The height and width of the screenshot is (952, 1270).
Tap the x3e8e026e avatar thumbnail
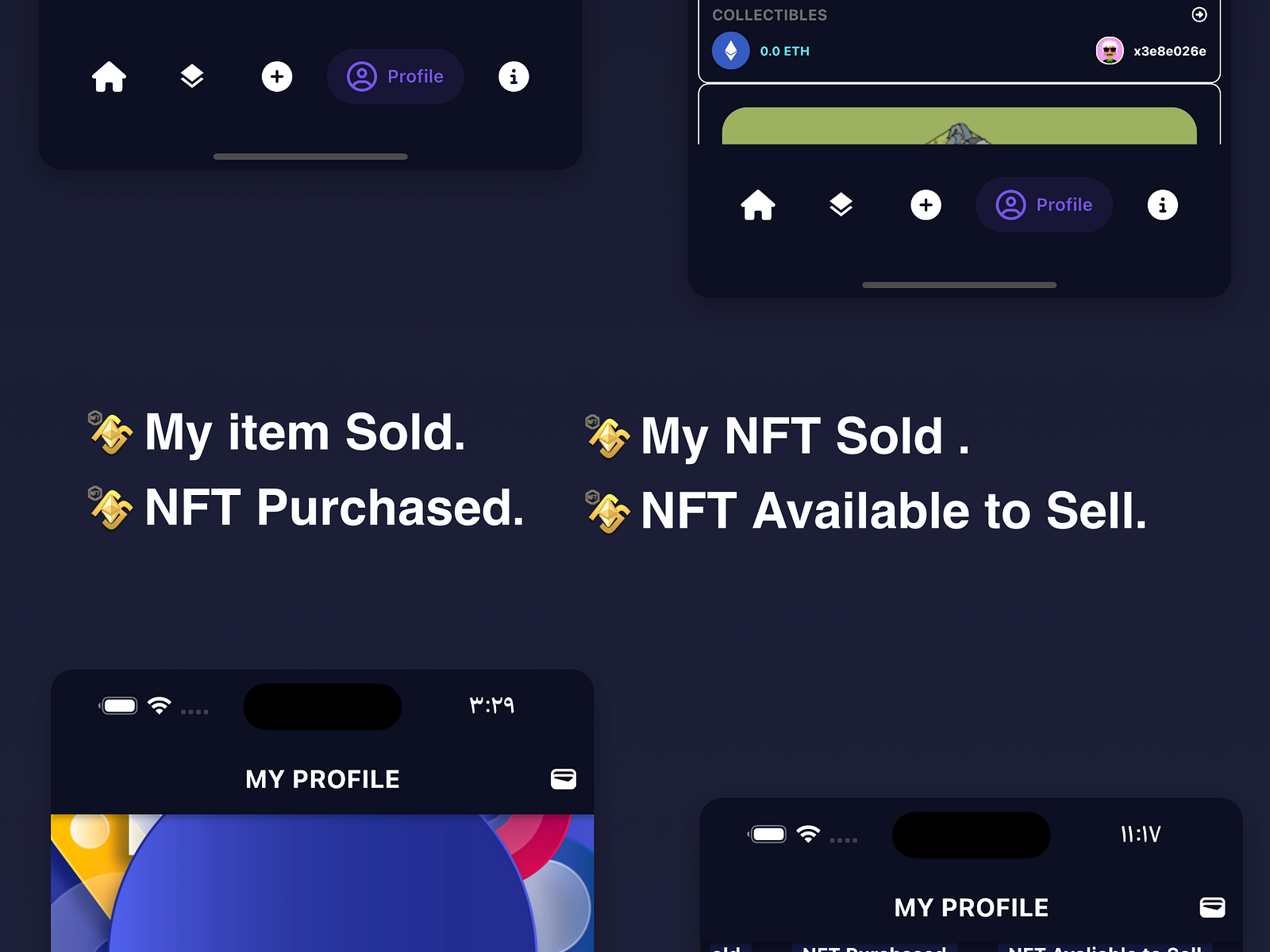[x=1108, y=50]
